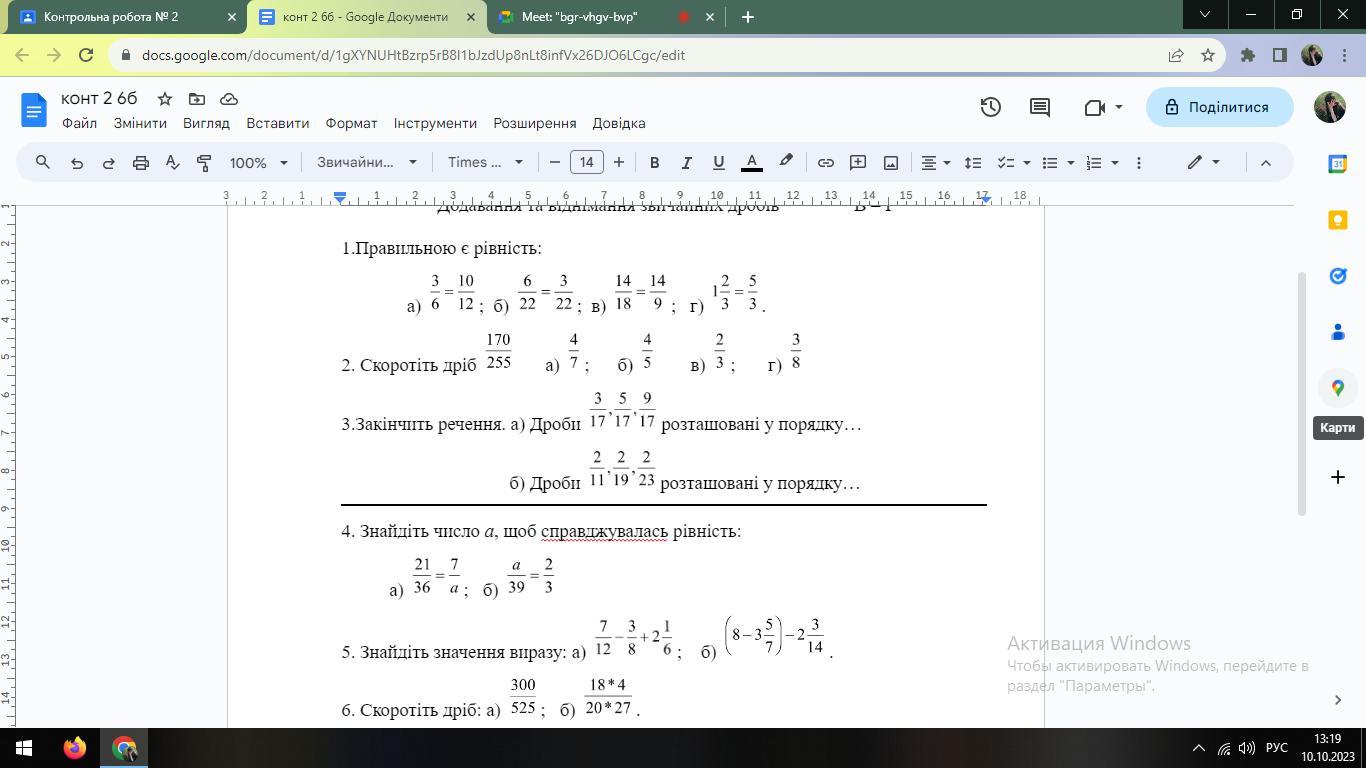The width and height of the screenshot is (1366, 768).
Task: Open editing mode dropdown
Action: tap(1203, 162)
